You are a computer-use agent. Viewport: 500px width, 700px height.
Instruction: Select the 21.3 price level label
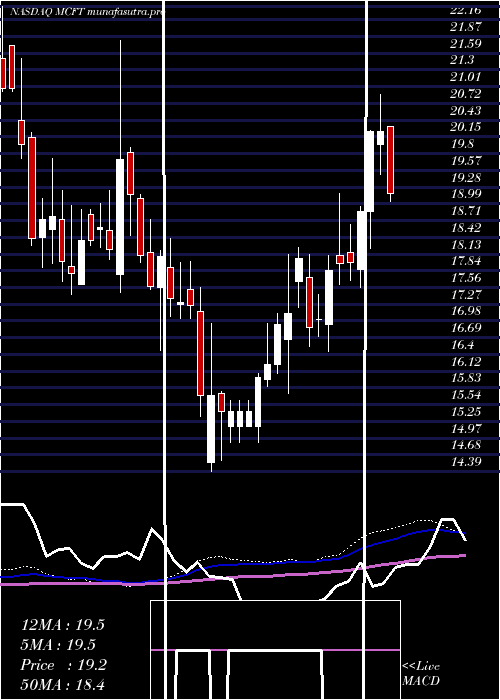pyautogui.click(x=462, y=60)
